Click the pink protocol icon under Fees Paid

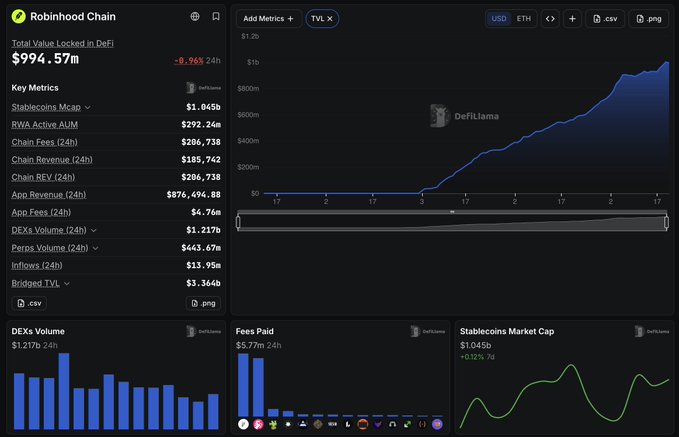[x=259, y=424]
